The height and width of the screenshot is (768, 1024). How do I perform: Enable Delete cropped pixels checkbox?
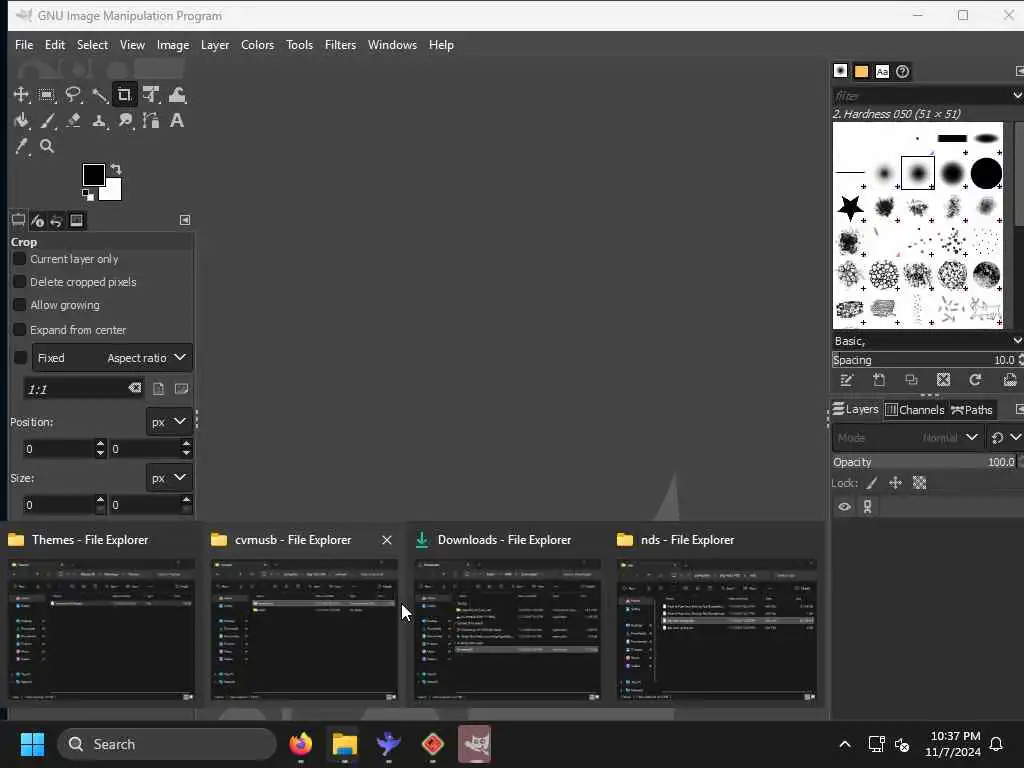(20, 282)
